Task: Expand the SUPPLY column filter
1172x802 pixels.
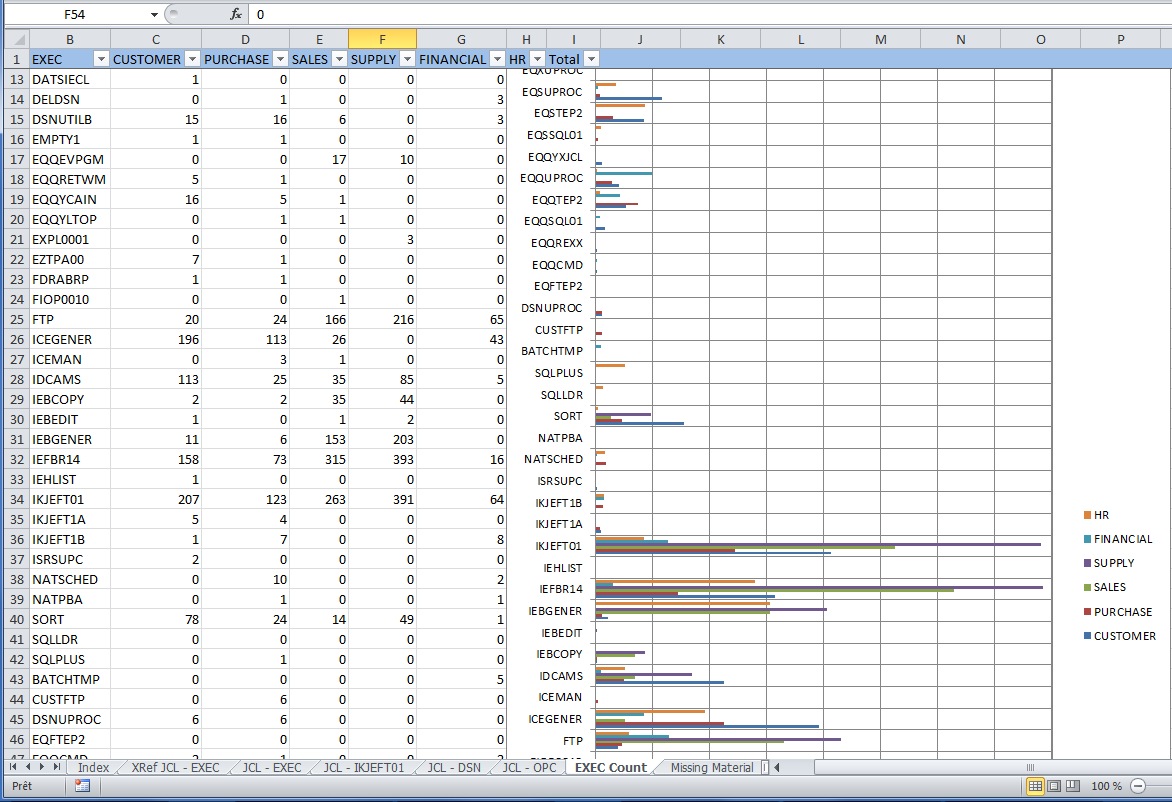Action: (x=407, y=59)
